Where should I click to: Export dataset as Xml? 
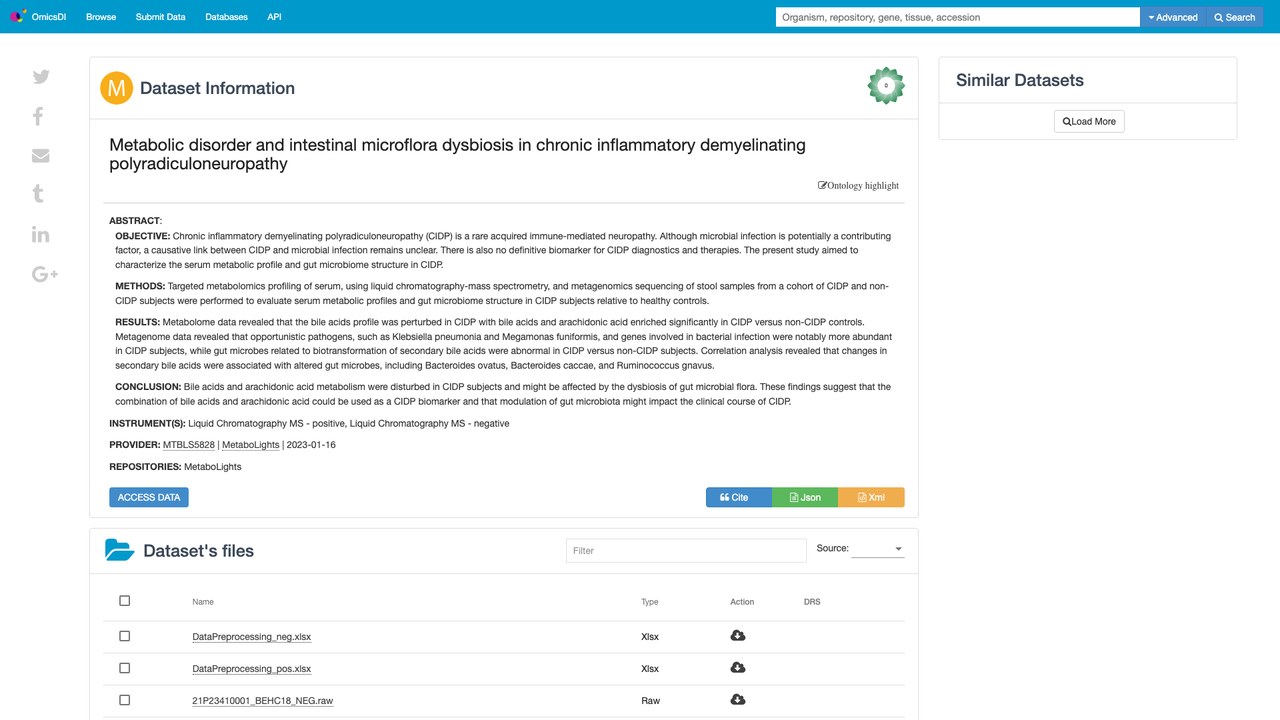click(x=871, y=497)
